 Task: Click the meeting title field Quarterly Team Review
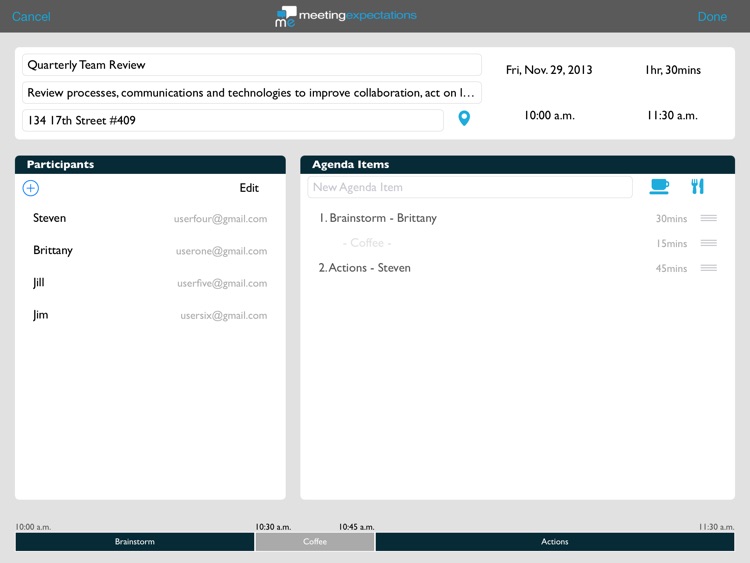coord(252,65)
